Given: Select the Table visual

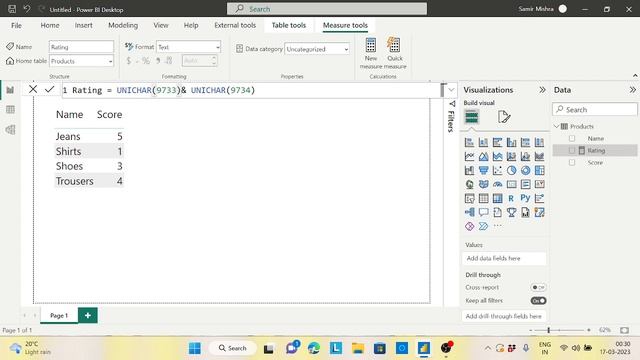Looking at the screenshot, I should tap(483, 198).
